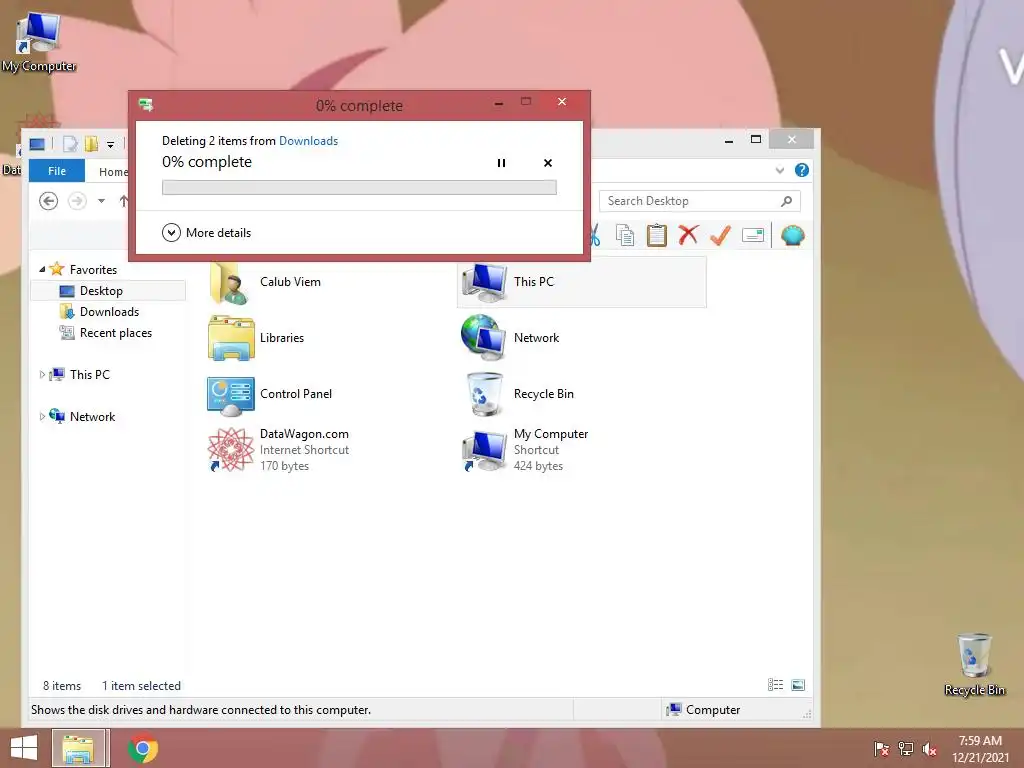Viewport: 1024px width, 768px height.
Task: Select Network in the navigation tree
Action: tap(92, 417)
